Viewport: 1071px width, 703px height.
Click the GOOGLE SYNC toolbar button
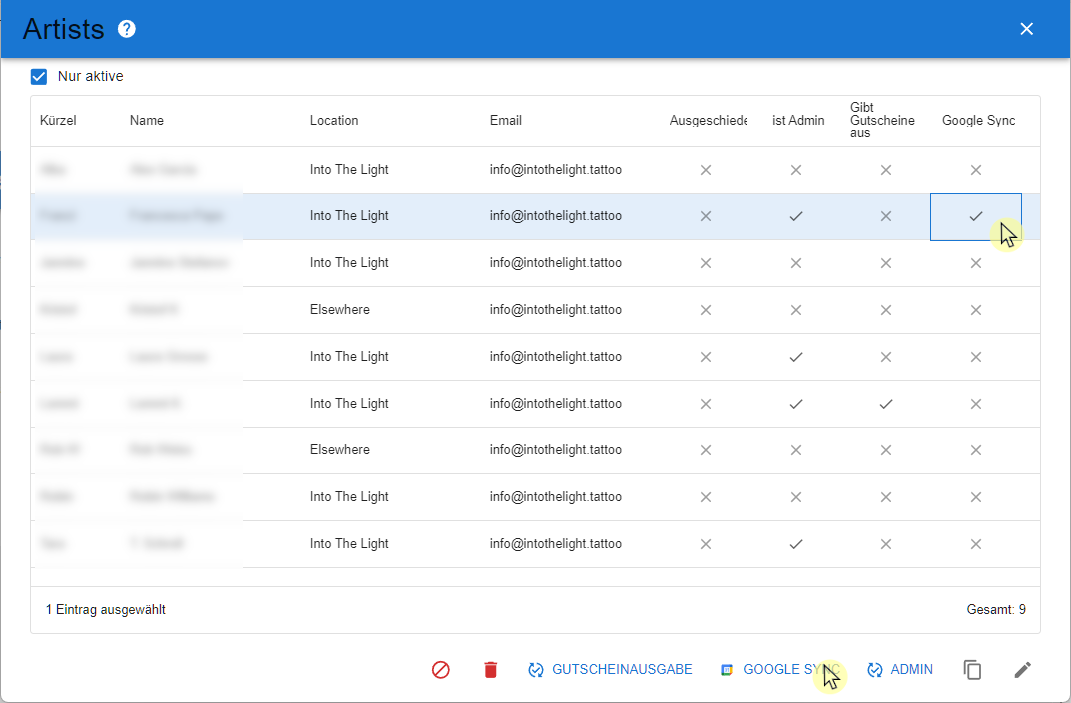[780, 670]
